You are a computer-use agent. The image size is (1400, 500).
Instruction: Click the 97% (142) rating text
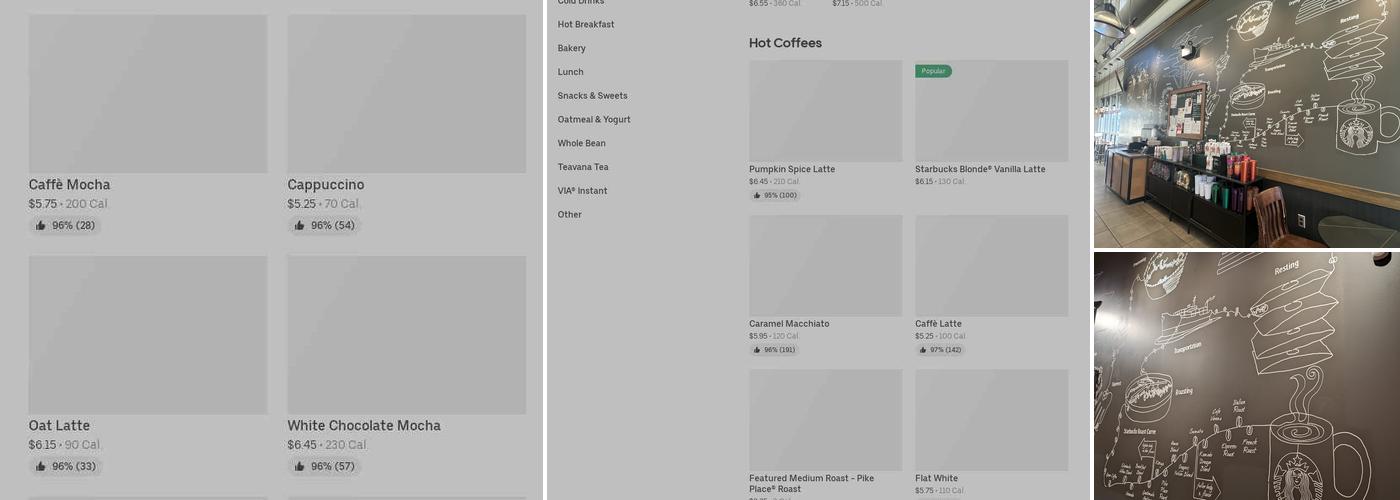946,350
